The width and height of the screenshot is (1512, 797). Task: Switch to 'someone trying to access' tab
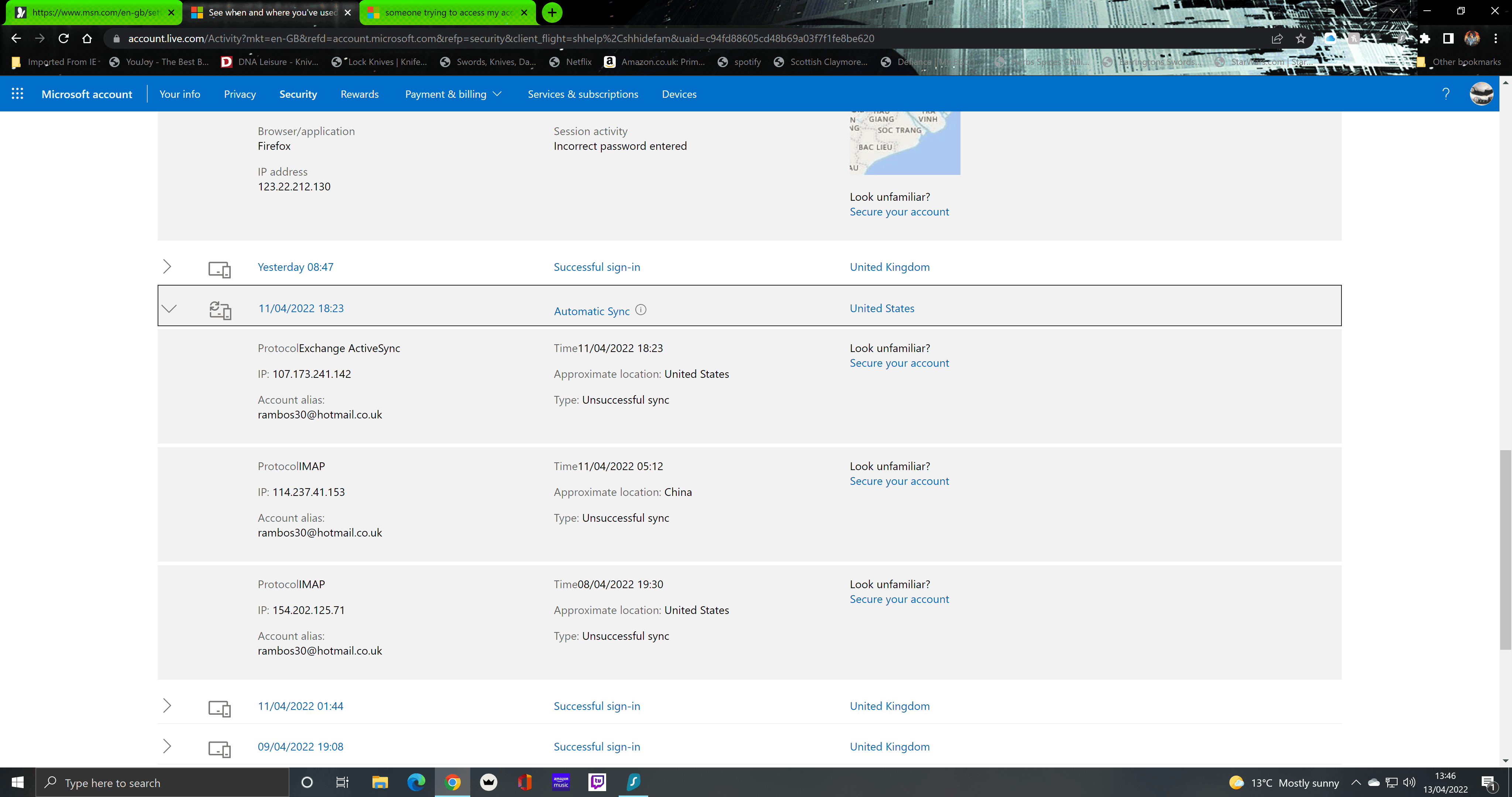(448, 12)
